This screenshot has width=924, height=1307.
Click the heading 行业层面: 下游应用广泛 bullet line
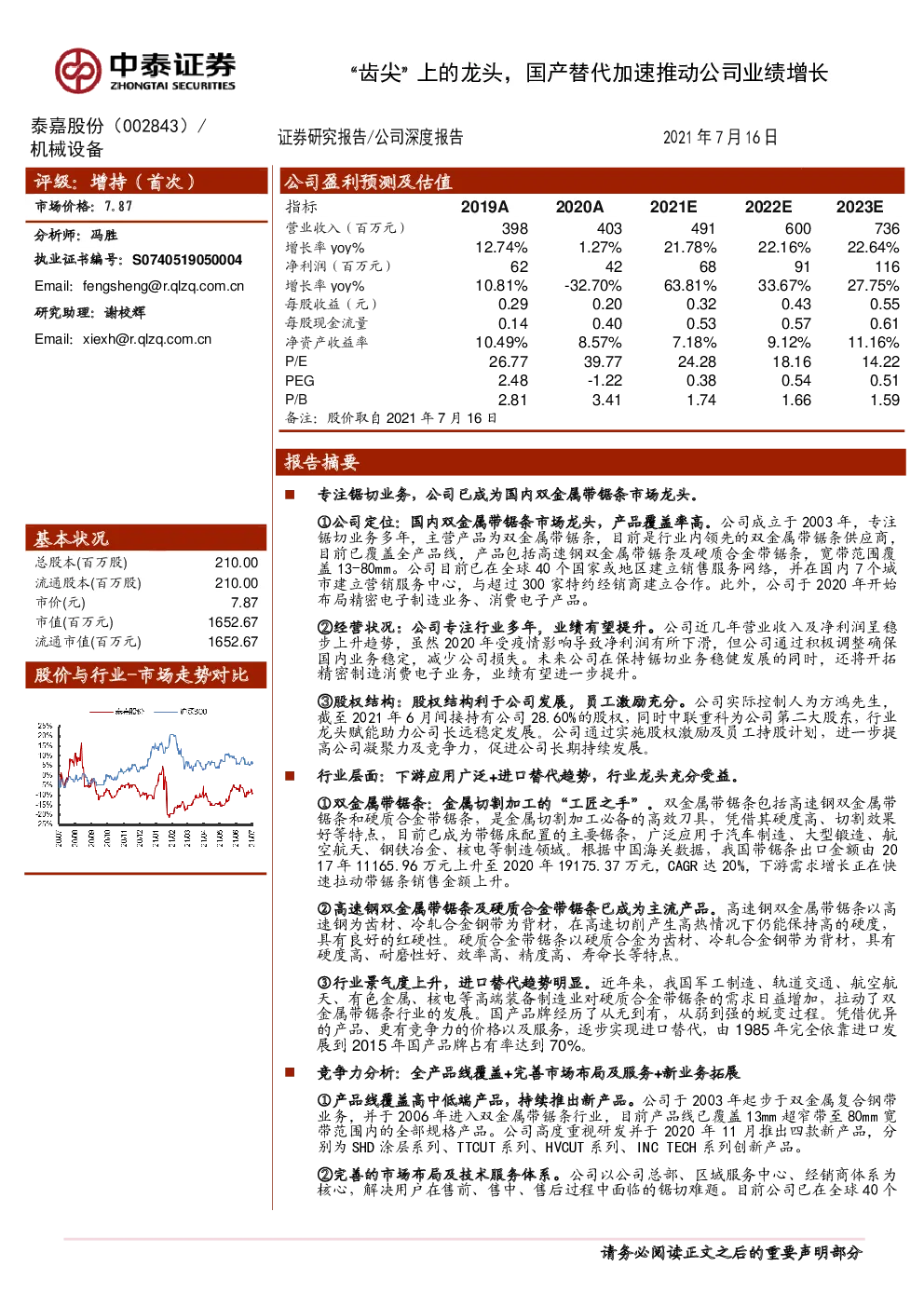point(528,776)
